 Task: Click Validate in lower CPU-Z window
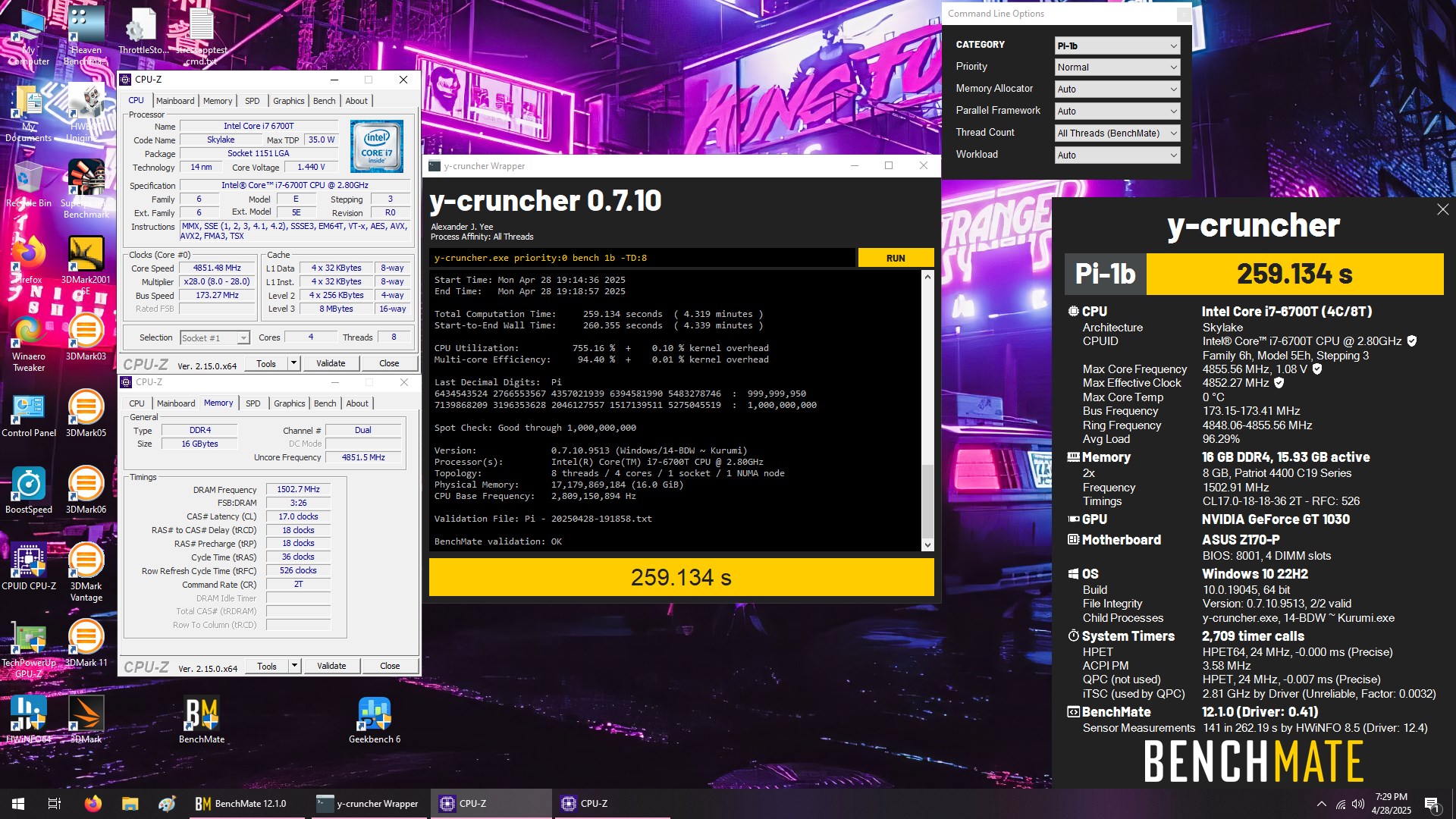click(331, 666)
